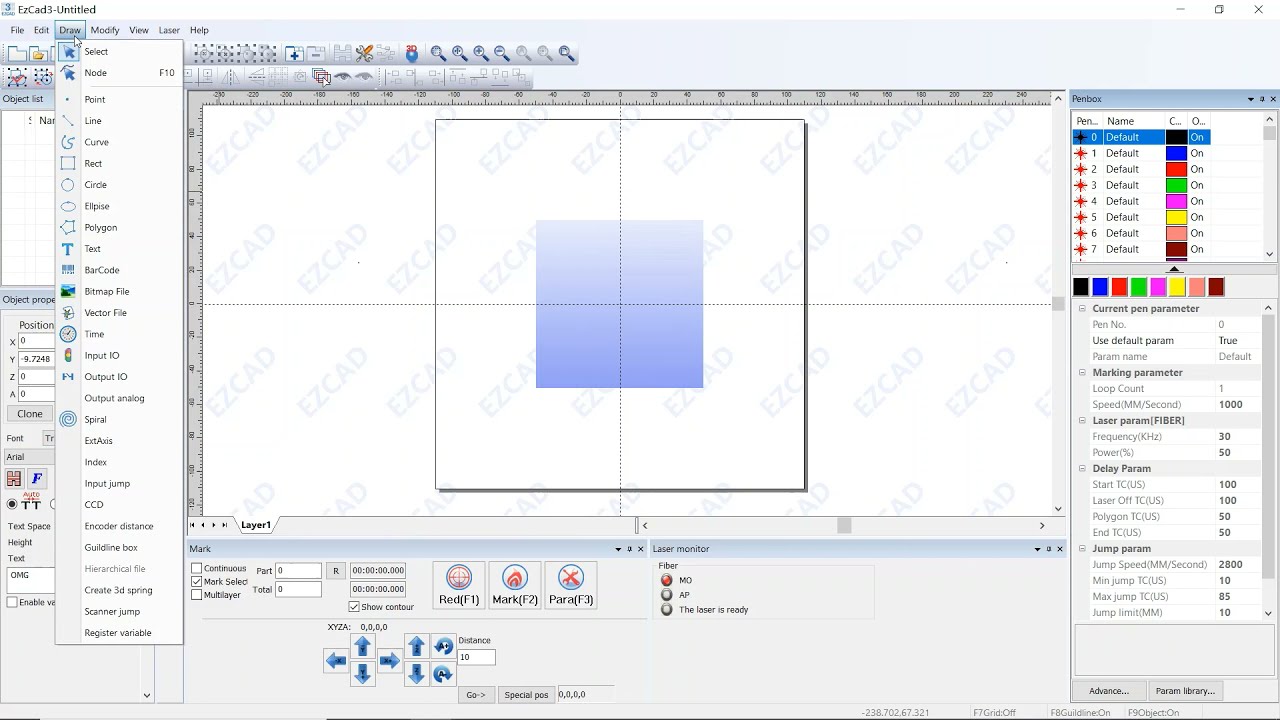Collapse the Laser param[FIBER] section

(x=1082, y=421)
